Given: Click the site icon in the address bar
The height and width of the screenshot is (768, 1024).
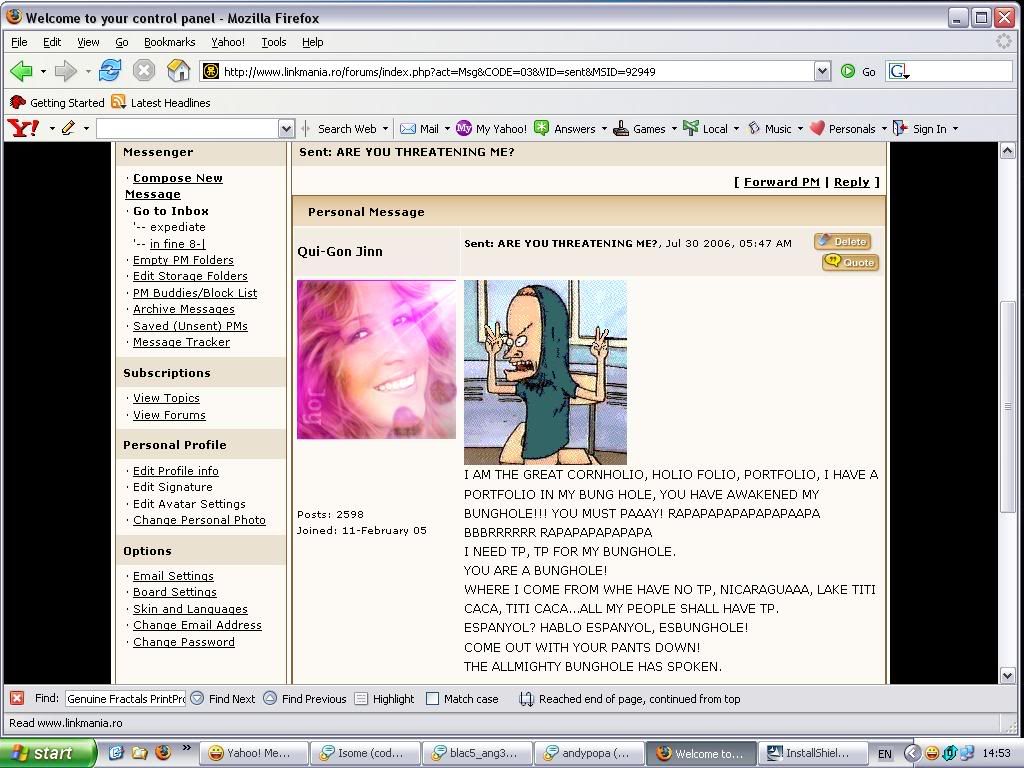Looking at the screenshot, I should click(x=210, y=71).
